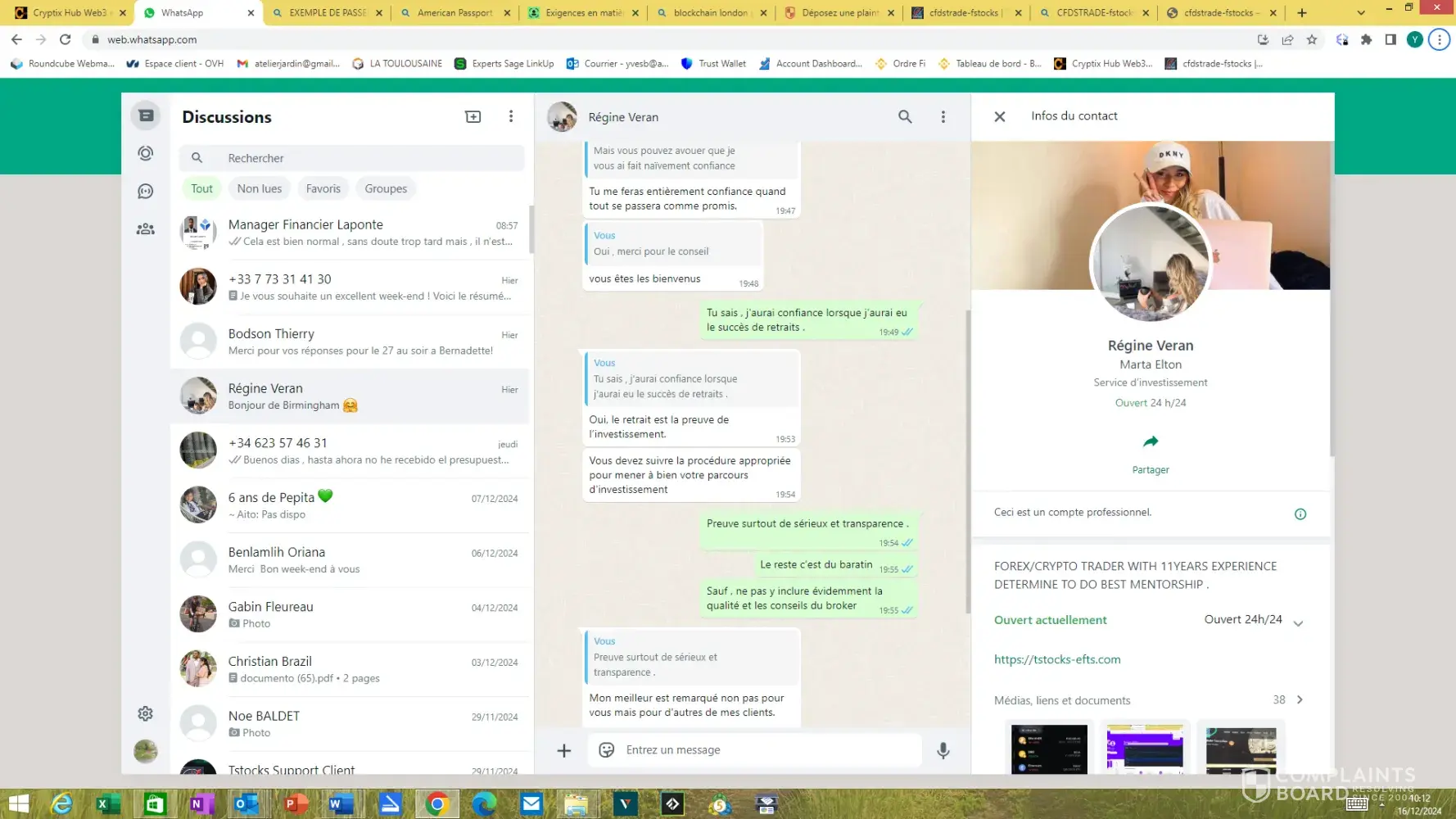The width and height of the screenshot is (1456, 819).
Task: Open the https://tstocks-efts.com link
Action: 1057,659
